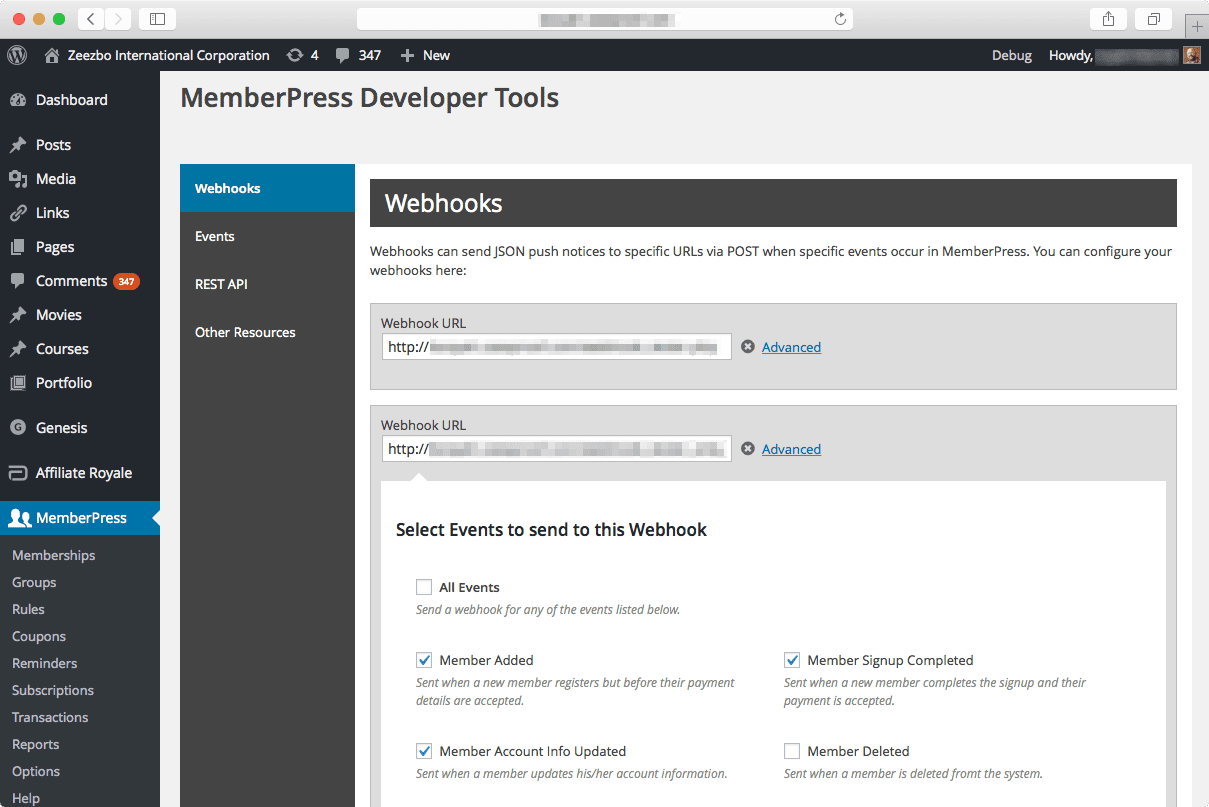
Task: Expand Advanced options for first webhook
Action: (791, 347)
